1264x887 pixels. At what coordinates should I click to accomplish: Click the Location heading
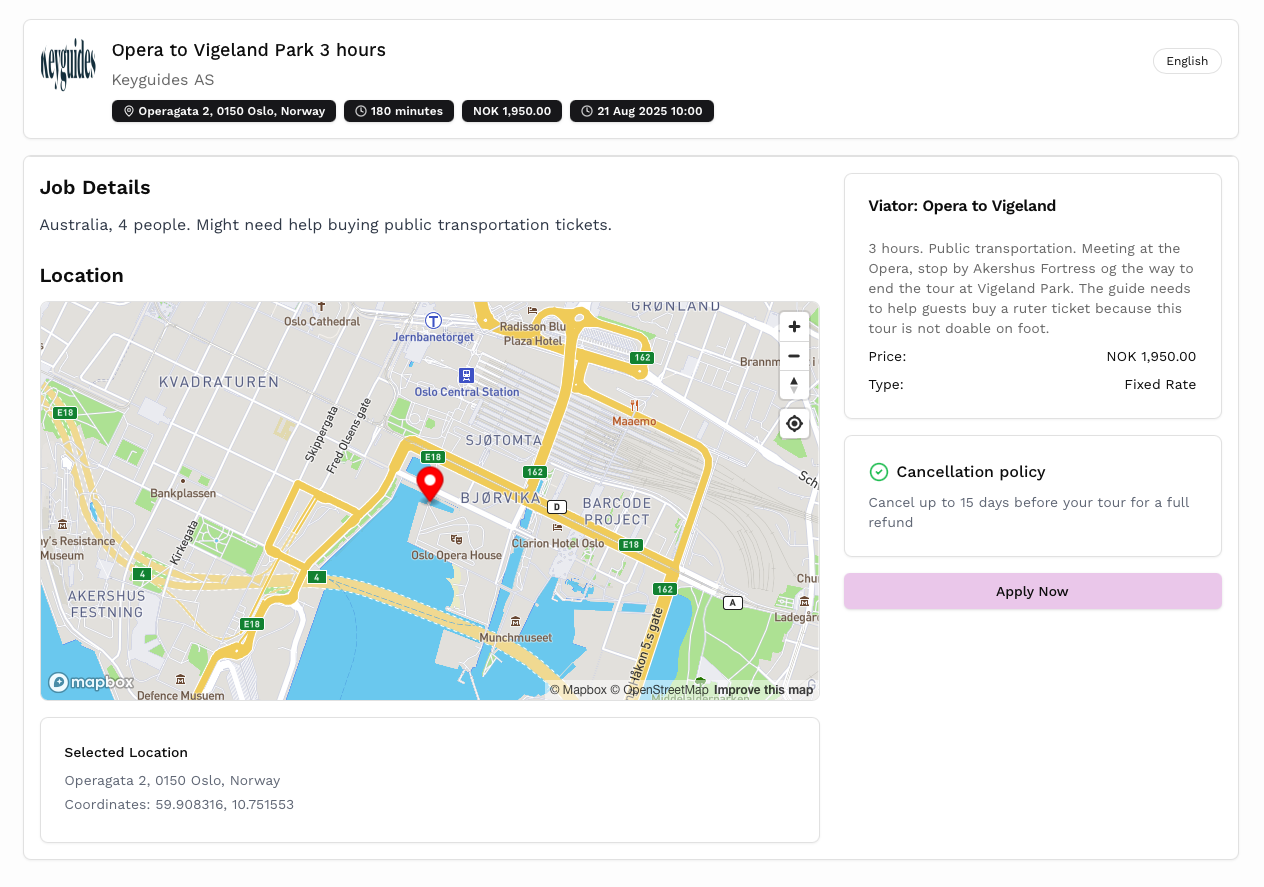click(82, 276)
